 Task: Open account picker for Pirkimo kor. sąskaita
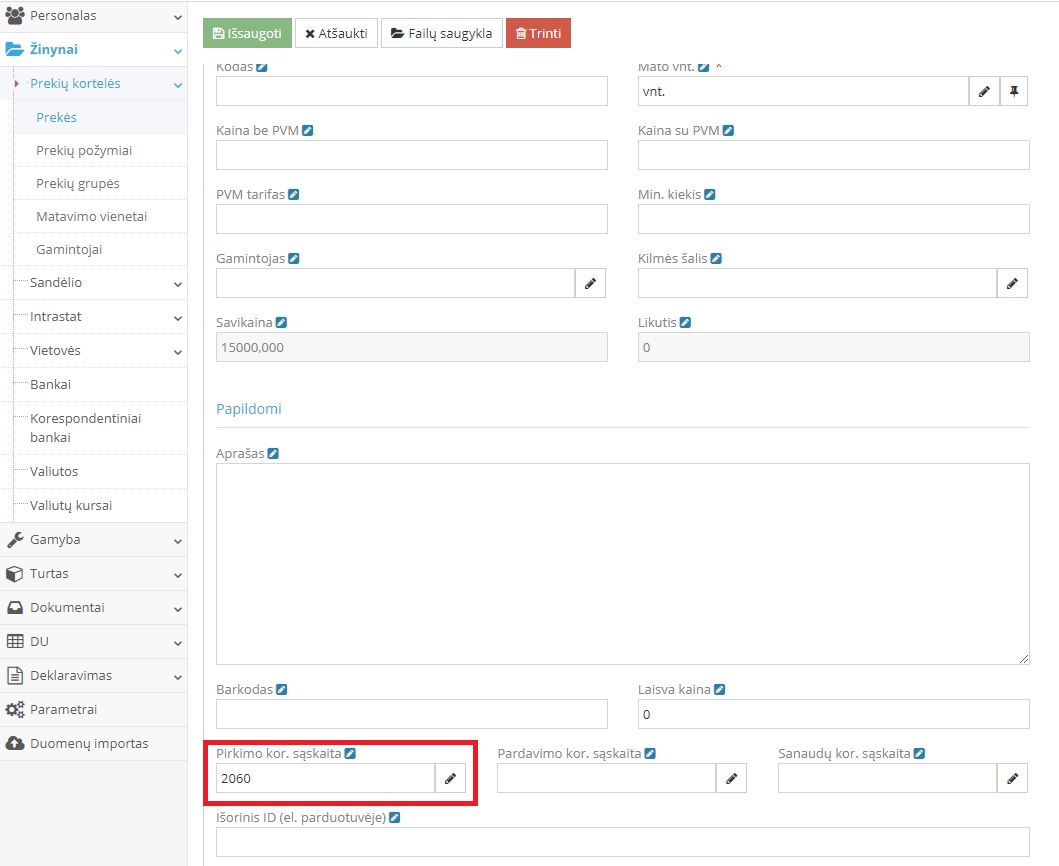point(450,779)
